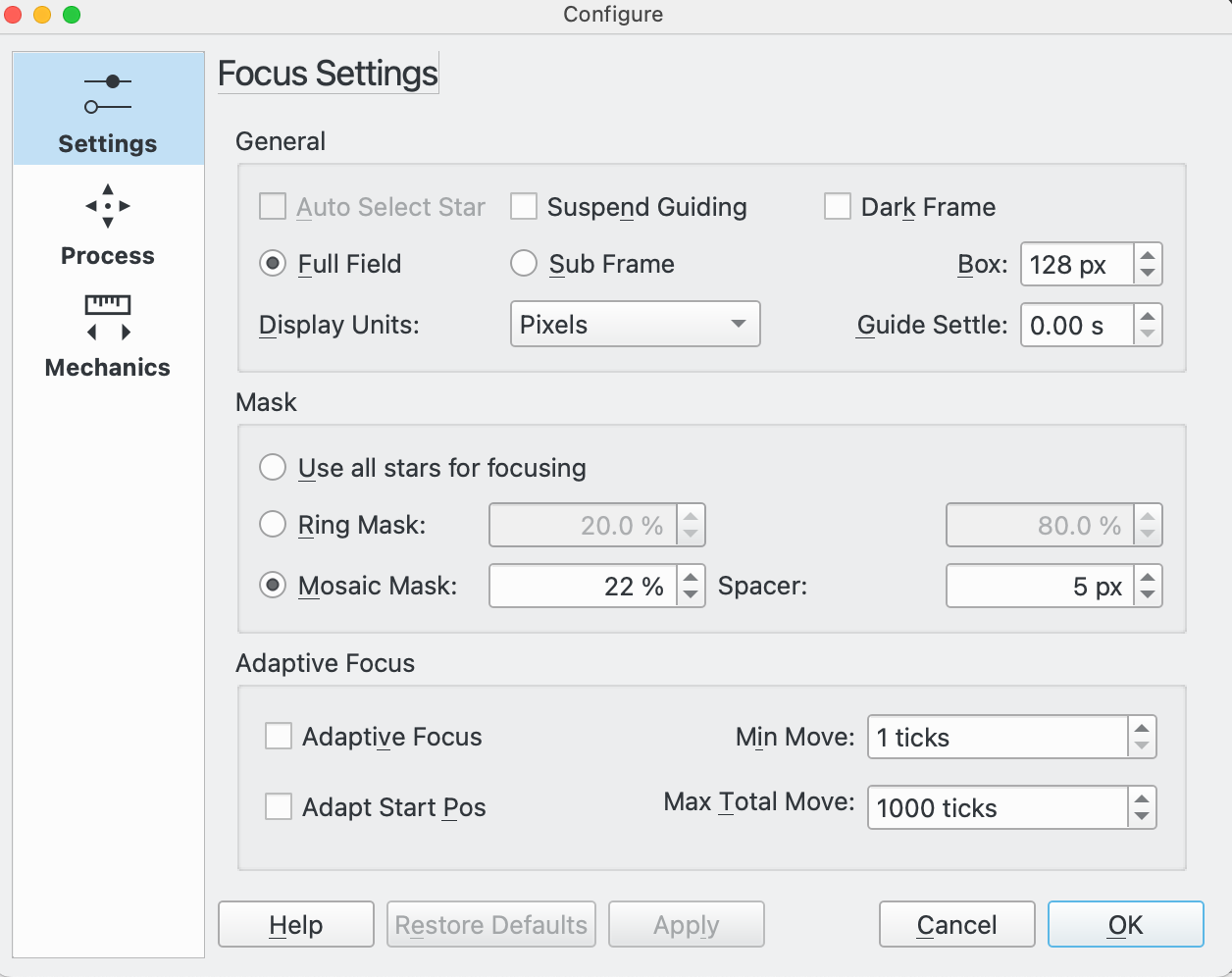Select Use all stars for focusing
This screenshot has width=1232, height=977.
tap(273, 467)
